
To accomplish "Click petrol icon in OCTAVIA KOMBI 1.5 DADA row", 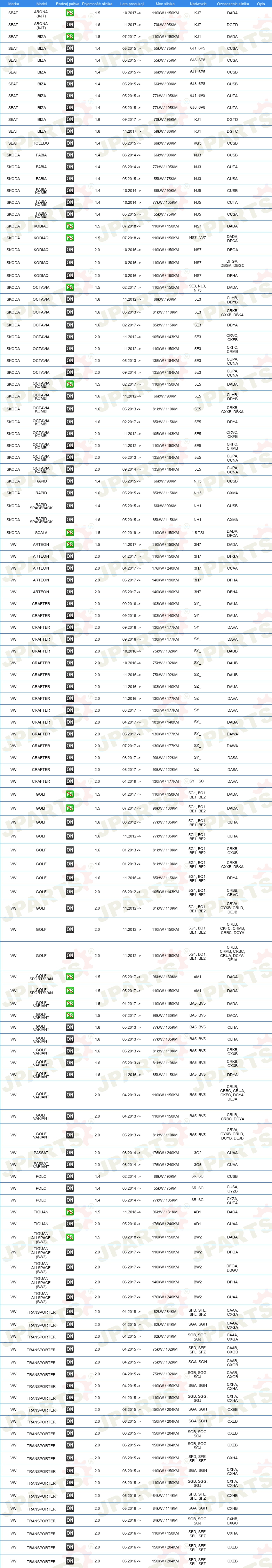I will tap(70, 384).
